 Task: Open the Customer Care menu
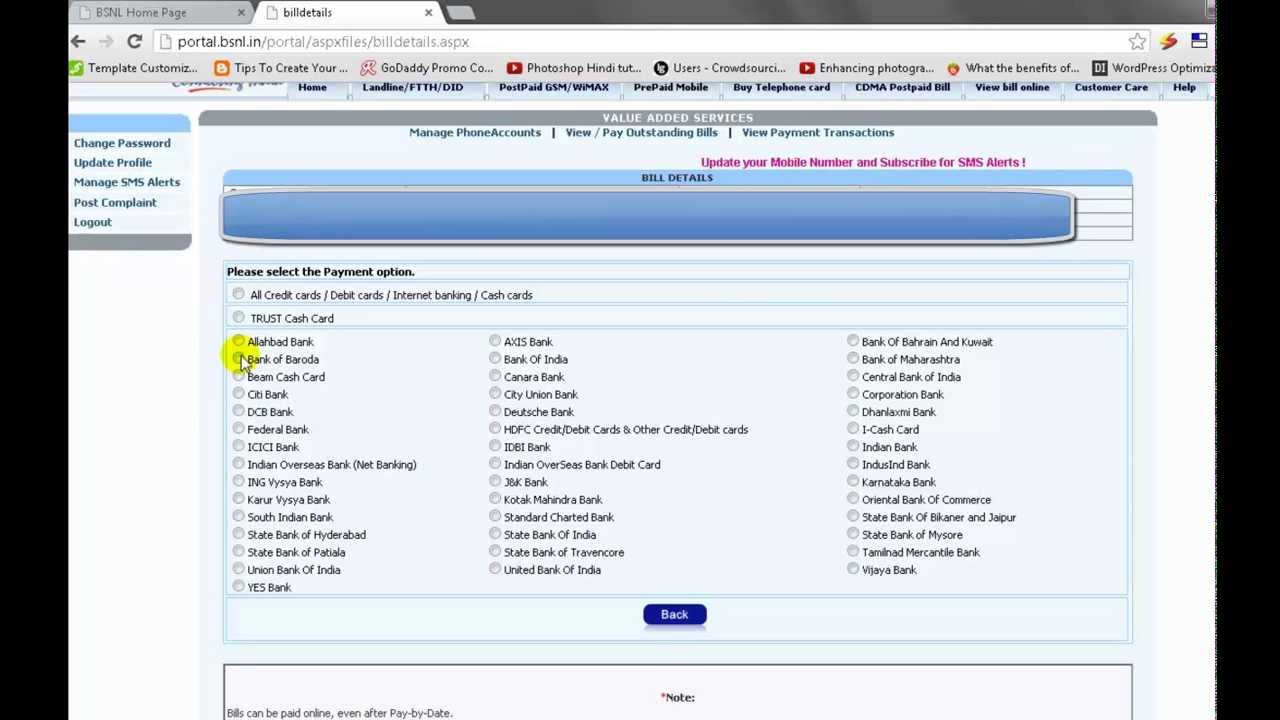(1111, 87)
